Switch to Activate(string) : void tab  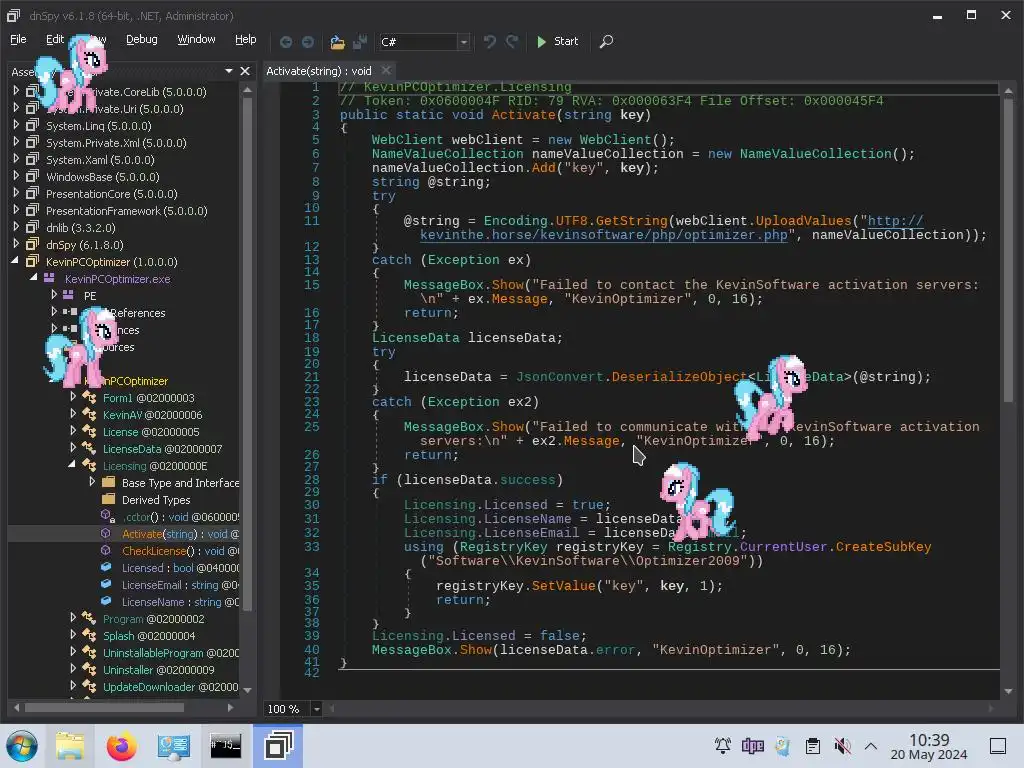pos(319,71)
